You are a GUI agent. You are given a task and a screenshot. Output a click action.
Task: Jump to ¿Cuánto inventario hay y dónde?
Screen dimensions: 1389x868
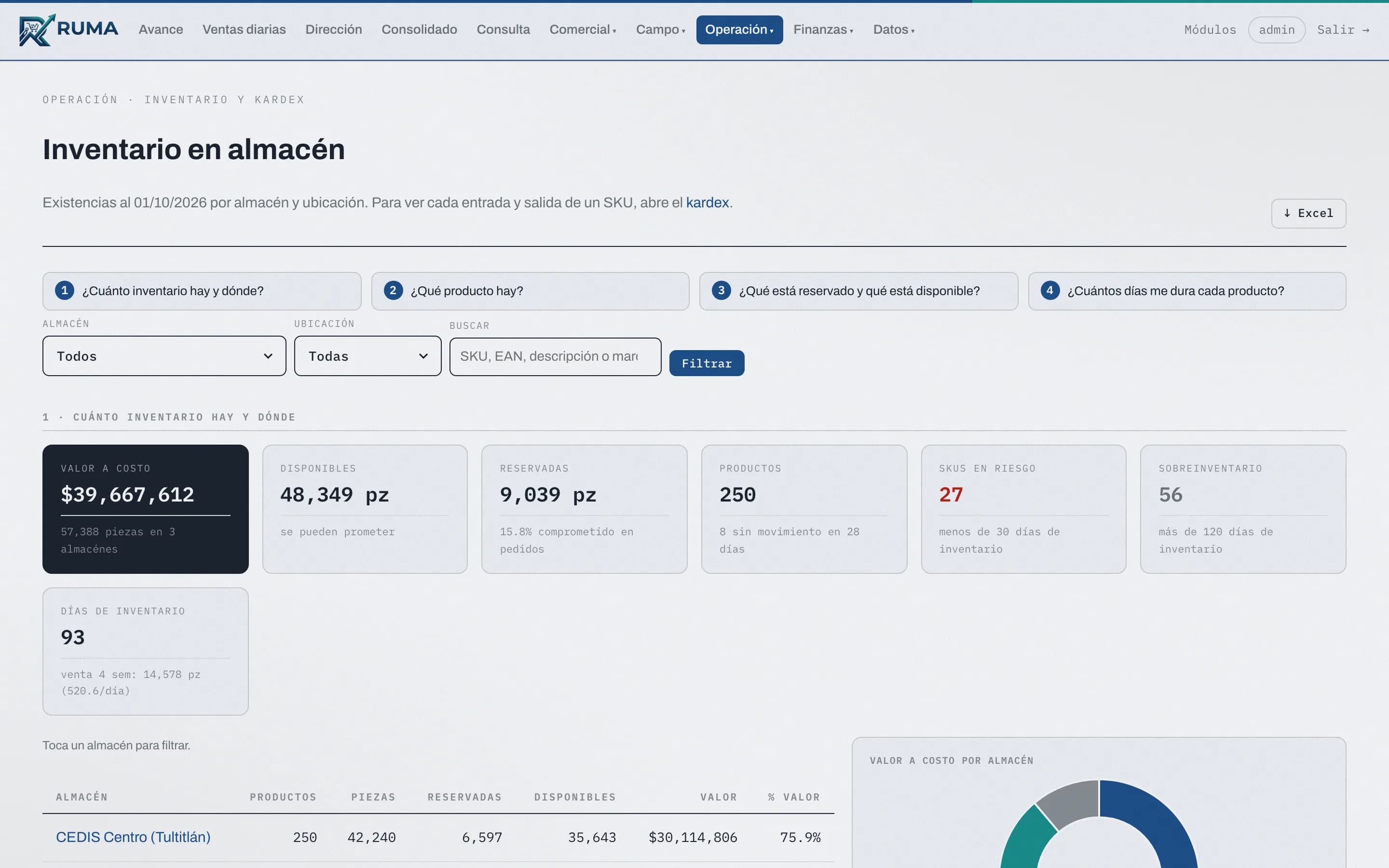202,291
